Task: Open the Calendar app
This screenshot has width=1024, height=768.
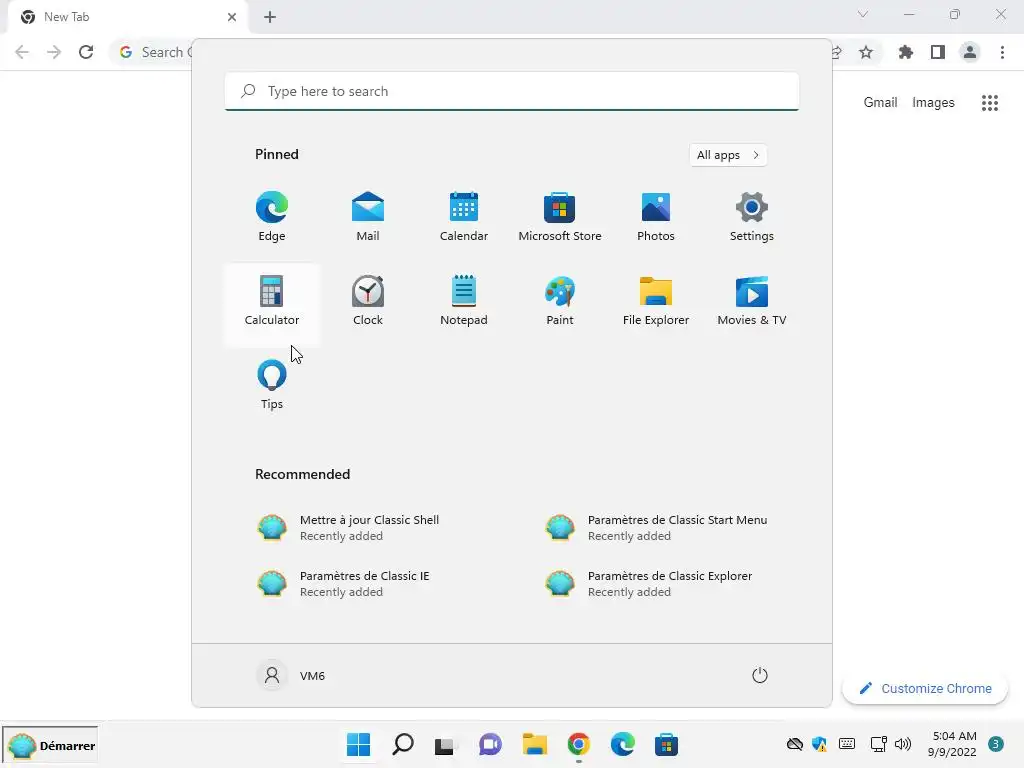Action: 464,217
